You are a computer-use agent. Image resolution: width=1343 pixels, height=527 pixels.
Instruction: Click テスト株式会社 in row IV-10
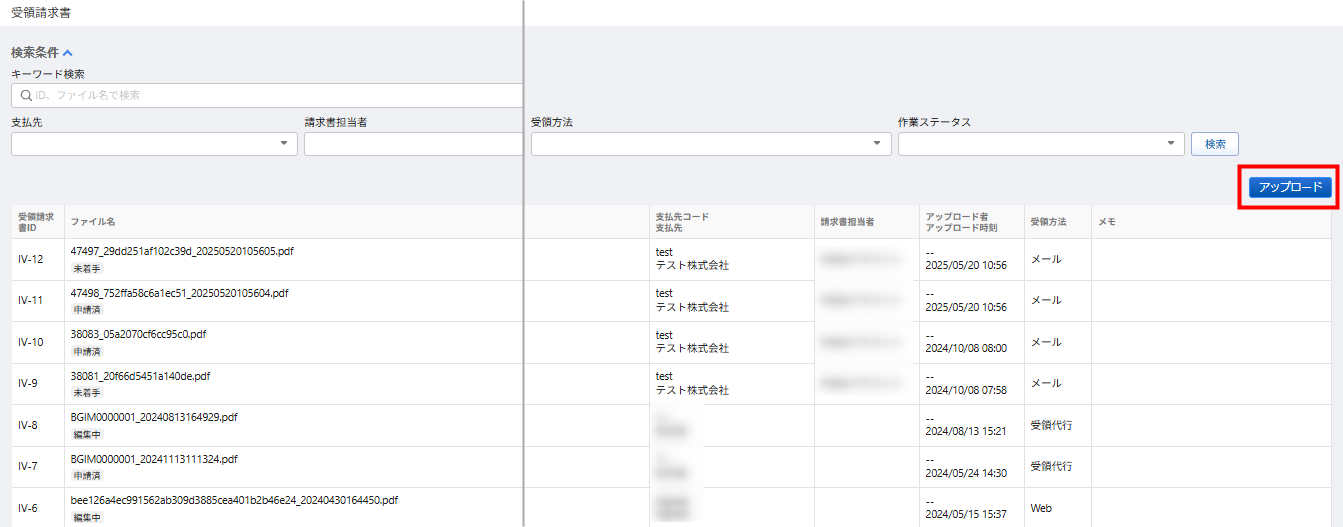692,349
